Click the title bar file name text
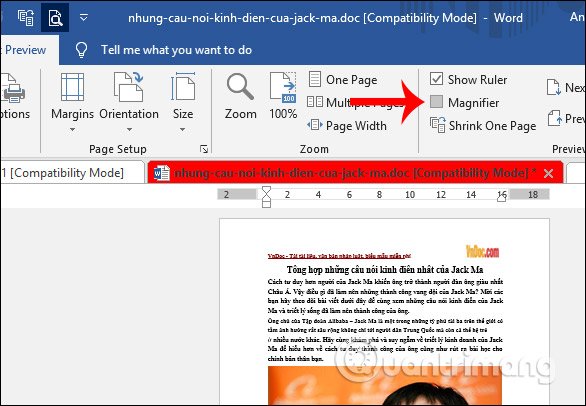586x406 pixels. click(302, 18)
